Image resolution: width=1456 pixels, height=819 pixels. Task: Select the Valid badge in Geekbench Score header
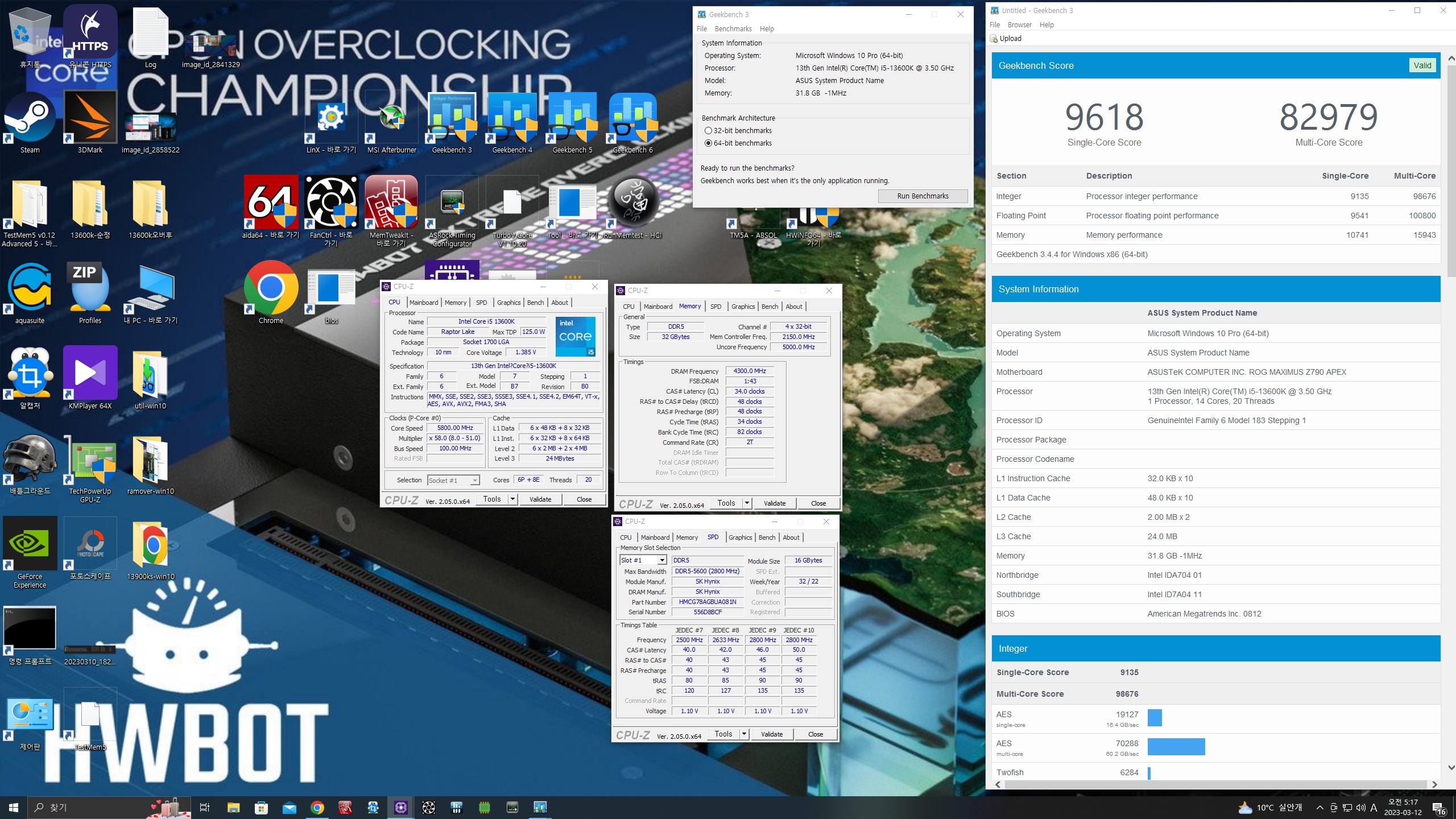[1422, 65]
